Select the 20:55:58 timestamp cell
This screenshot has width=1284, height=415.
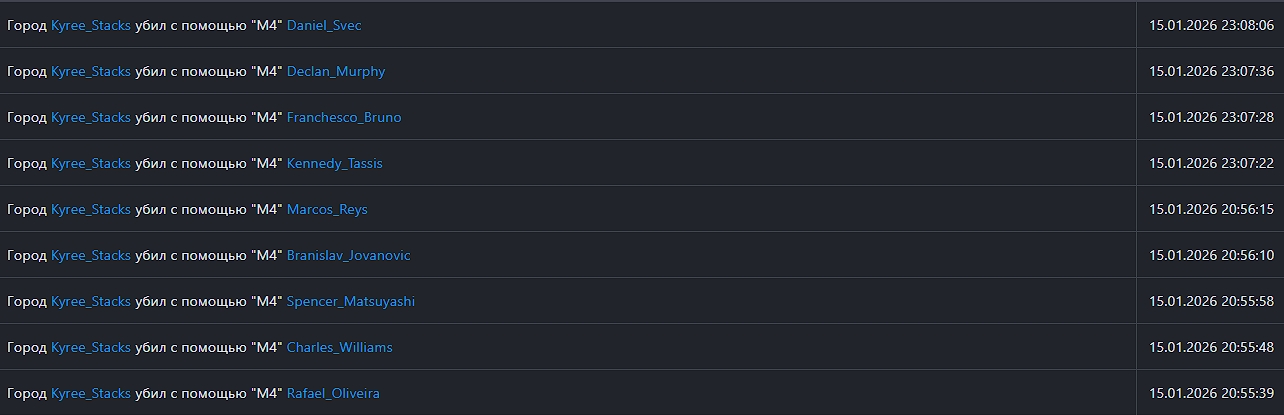pyautogui.click(x=1211, y=302)
